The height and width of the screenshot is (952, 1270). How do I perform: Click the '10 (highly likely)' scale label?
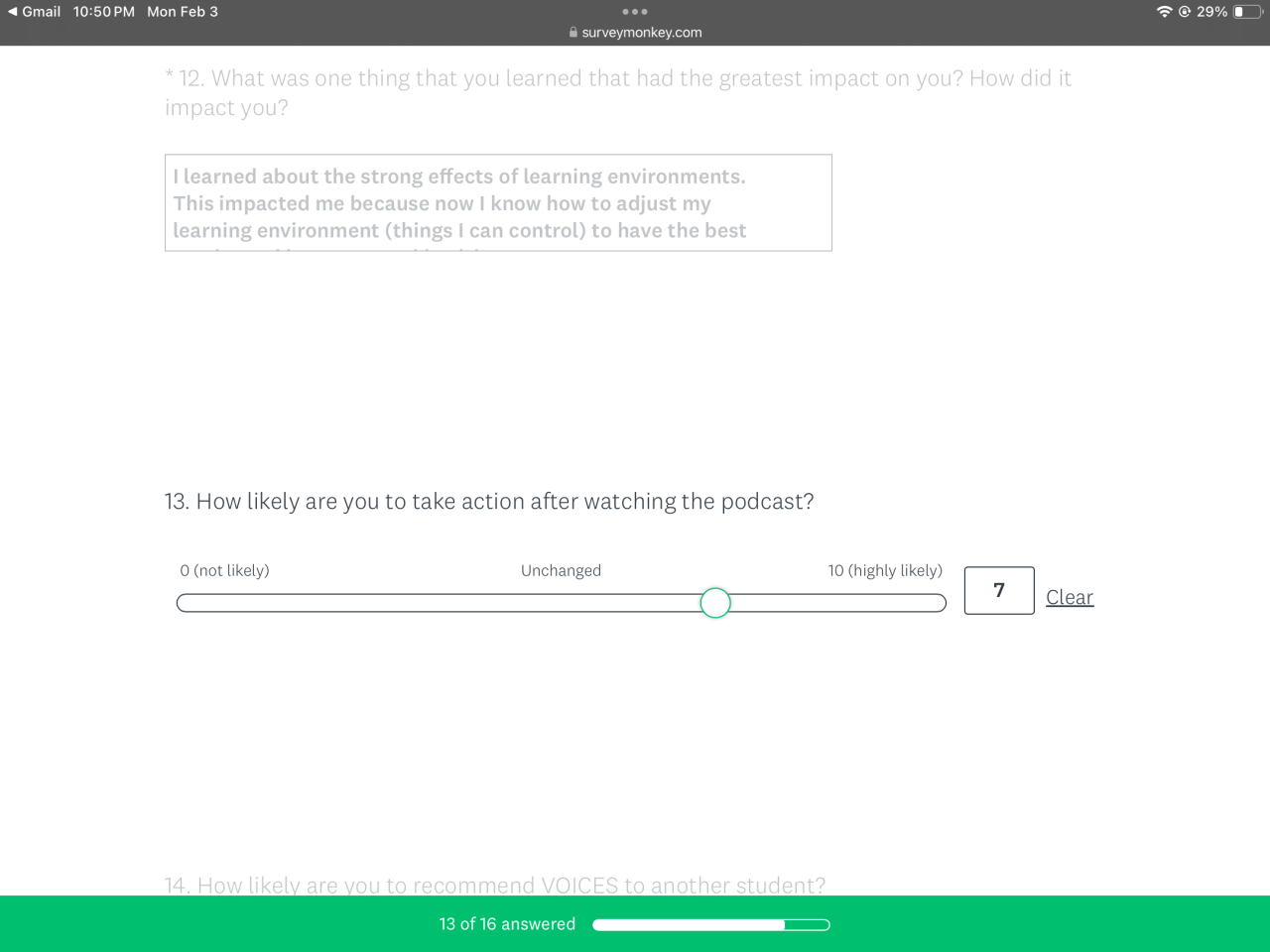(885, 570)
